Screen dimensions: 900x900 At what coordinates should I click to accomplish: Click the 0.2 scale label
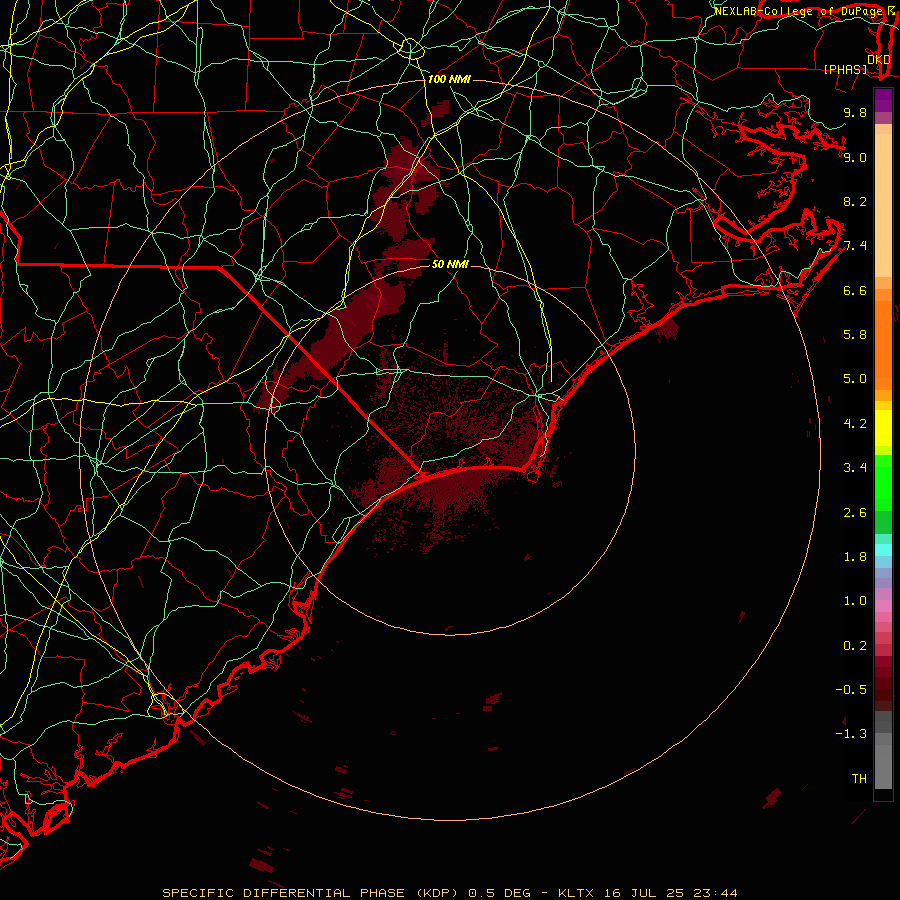click(855, 646)
